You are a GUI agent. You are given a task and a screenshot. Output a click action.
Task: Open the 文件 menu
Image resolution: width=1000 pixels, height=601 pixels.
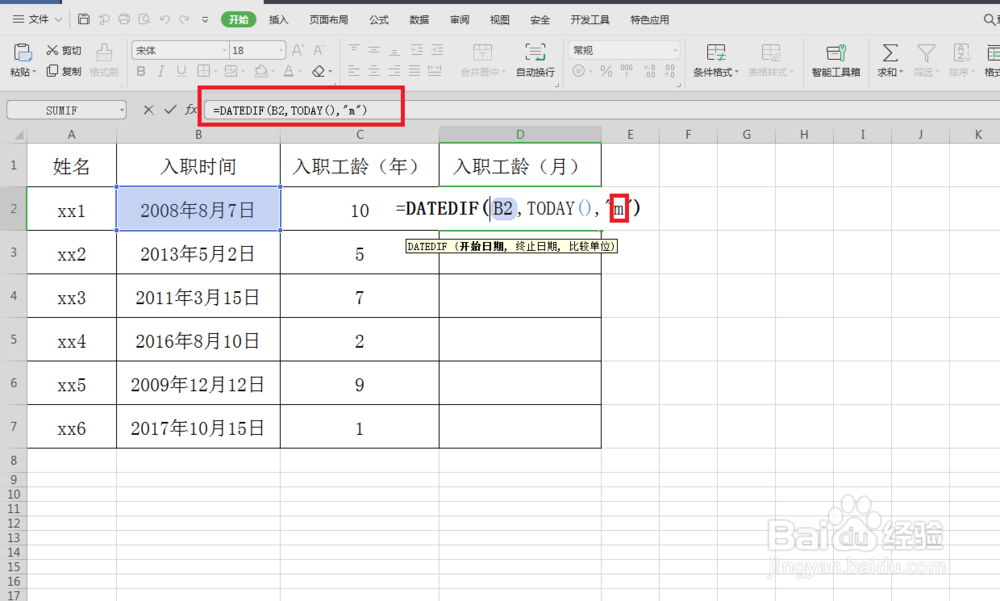pyautogui.click(x=38, y=19)
